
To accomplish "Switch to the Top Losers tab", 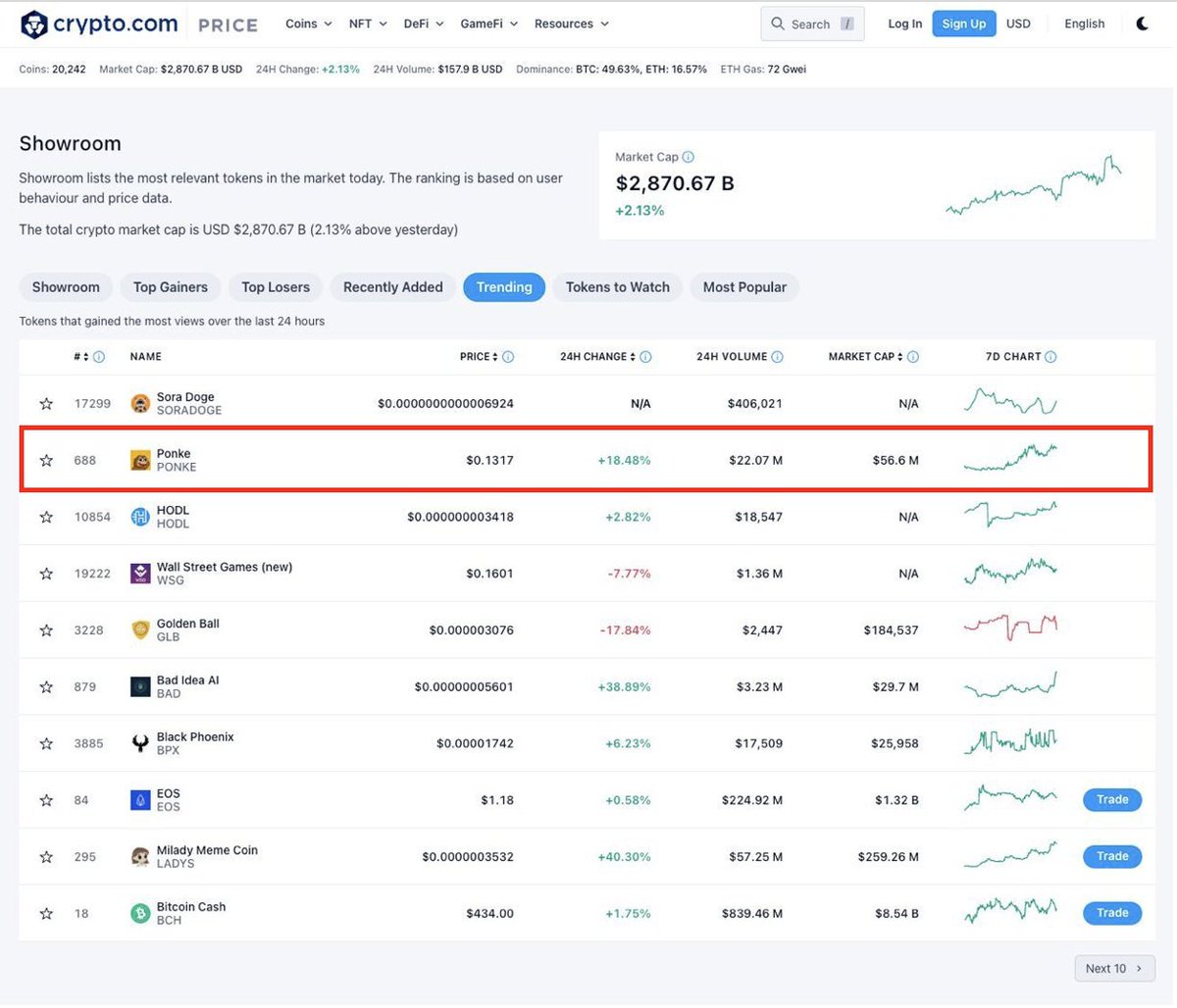I will coord(276,287).
